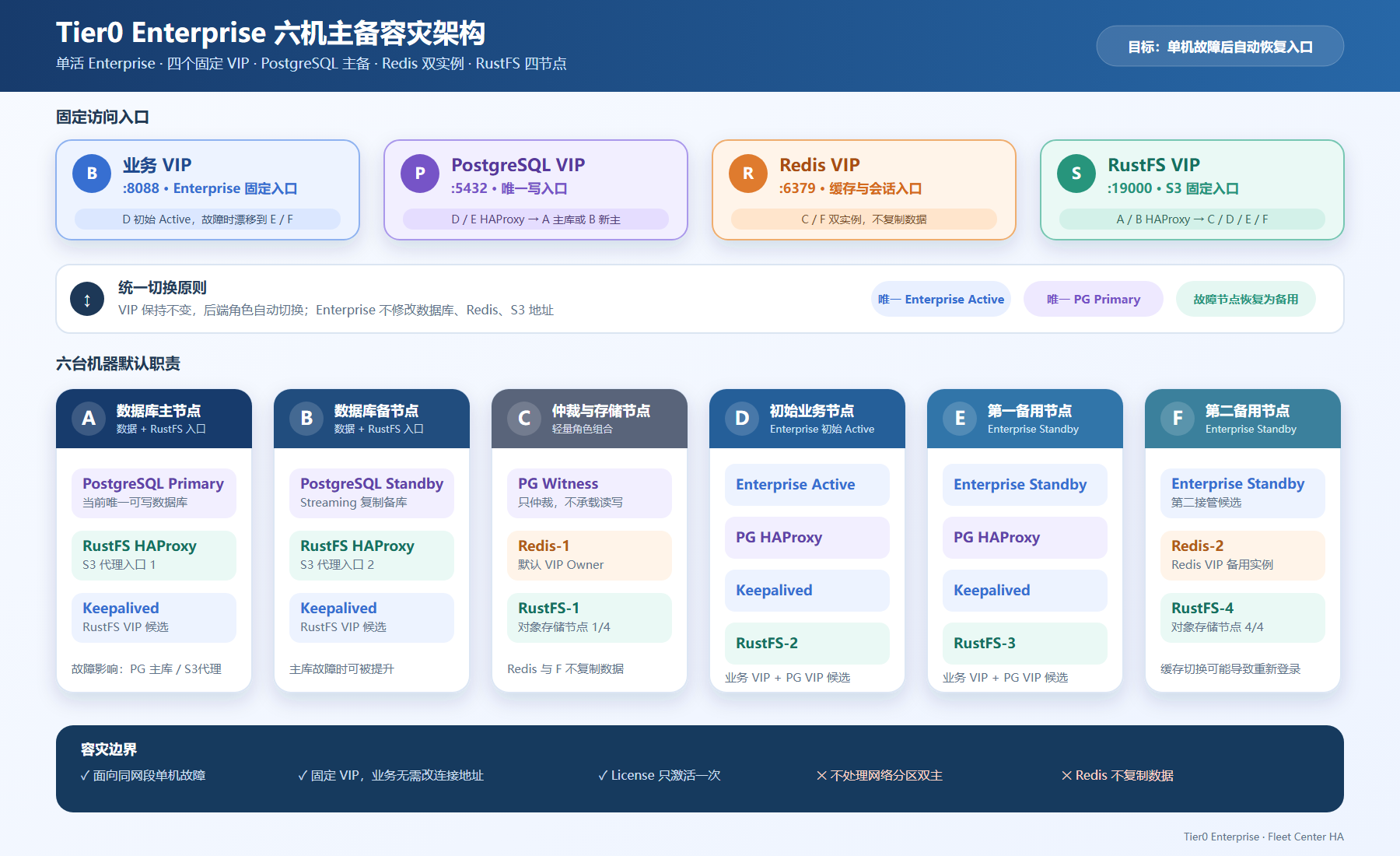The image size is (1400, 856).
Task: Click the Tier0 Enterprise 六机主备容灾架构 title
Action: pos(271,33)
